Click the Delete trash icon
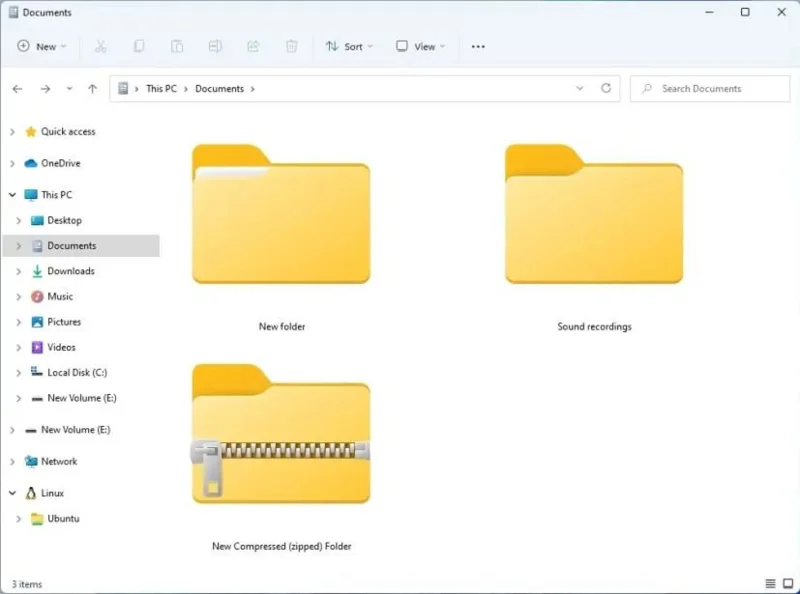Image resolution: width=800 pixels, height=594 pixels. coord(291,46)
